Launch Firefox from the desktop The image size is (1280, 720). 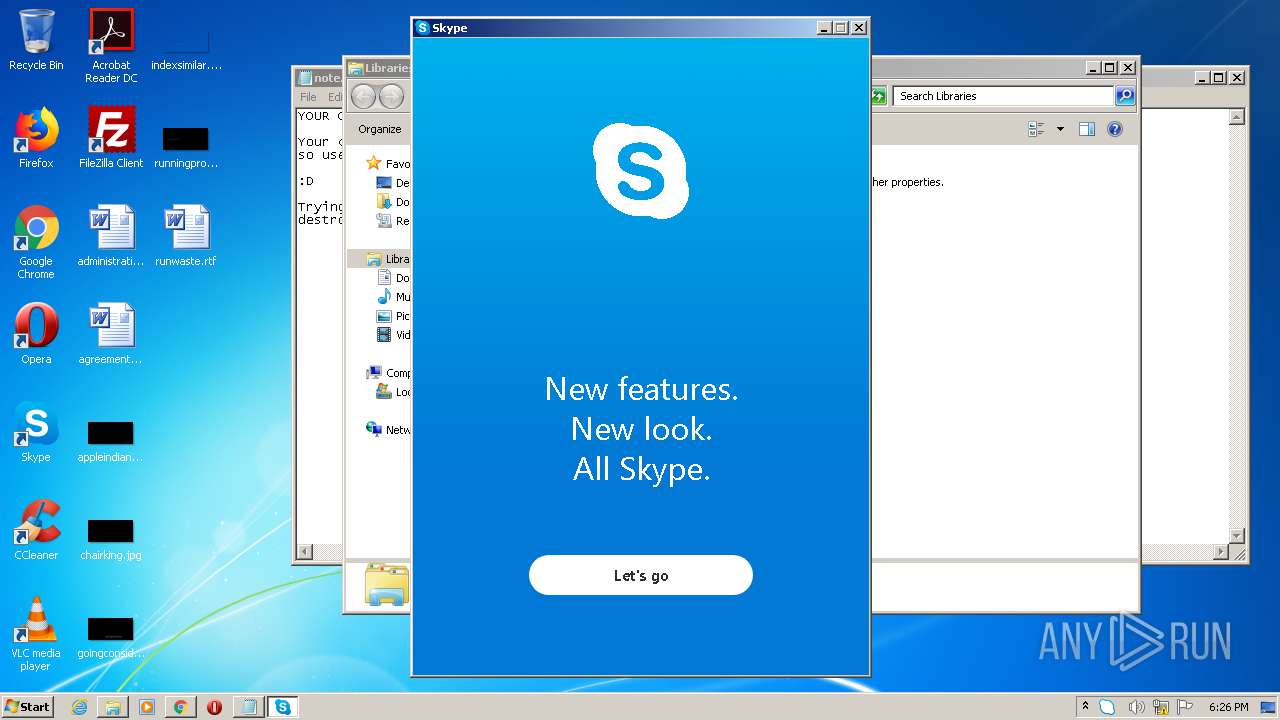click(36, 138)
